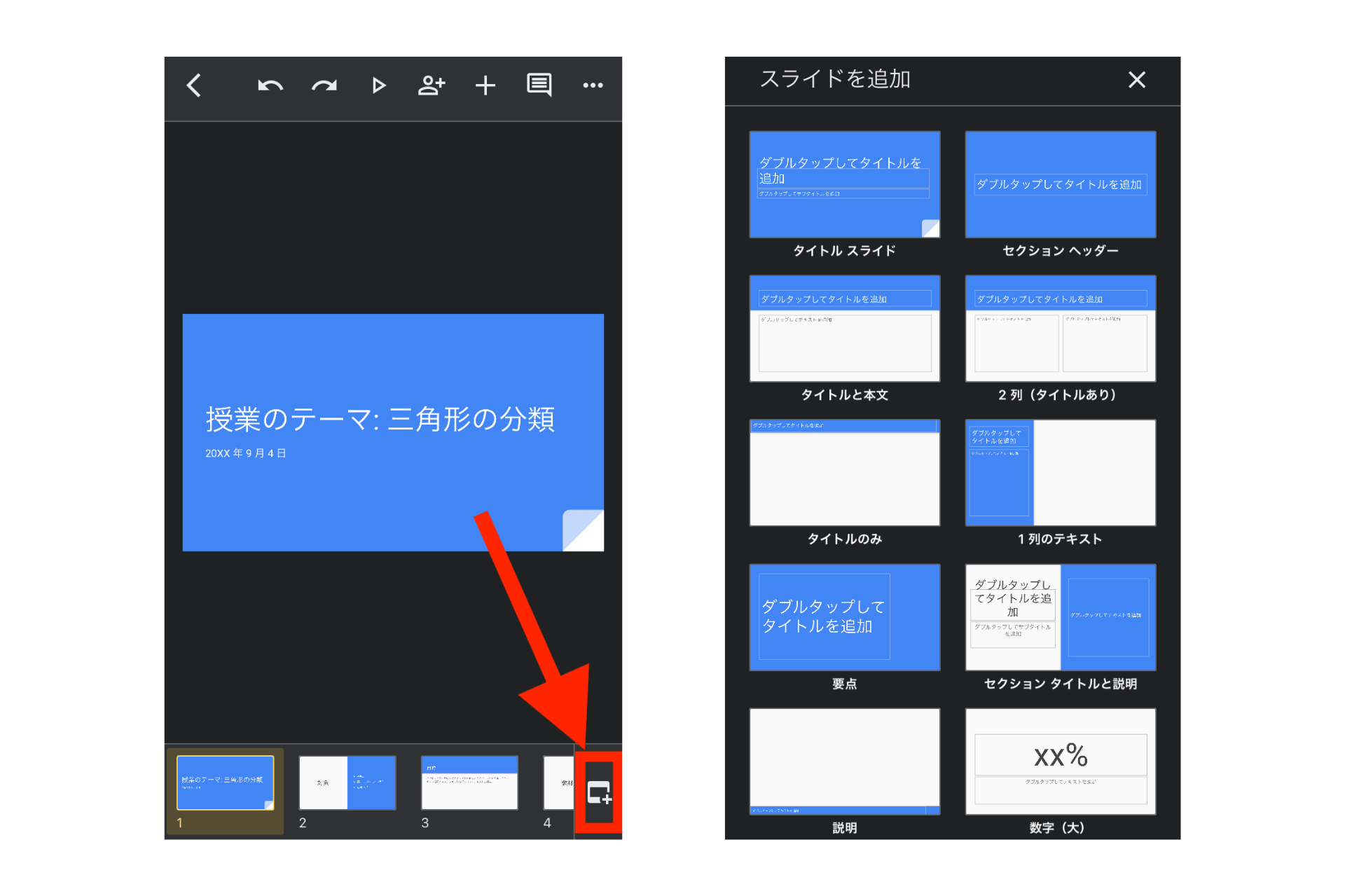Viewport: 1345px width, 896px height.
Task: Choose the タイトル スライド layout
Action: tap(845, 185)
